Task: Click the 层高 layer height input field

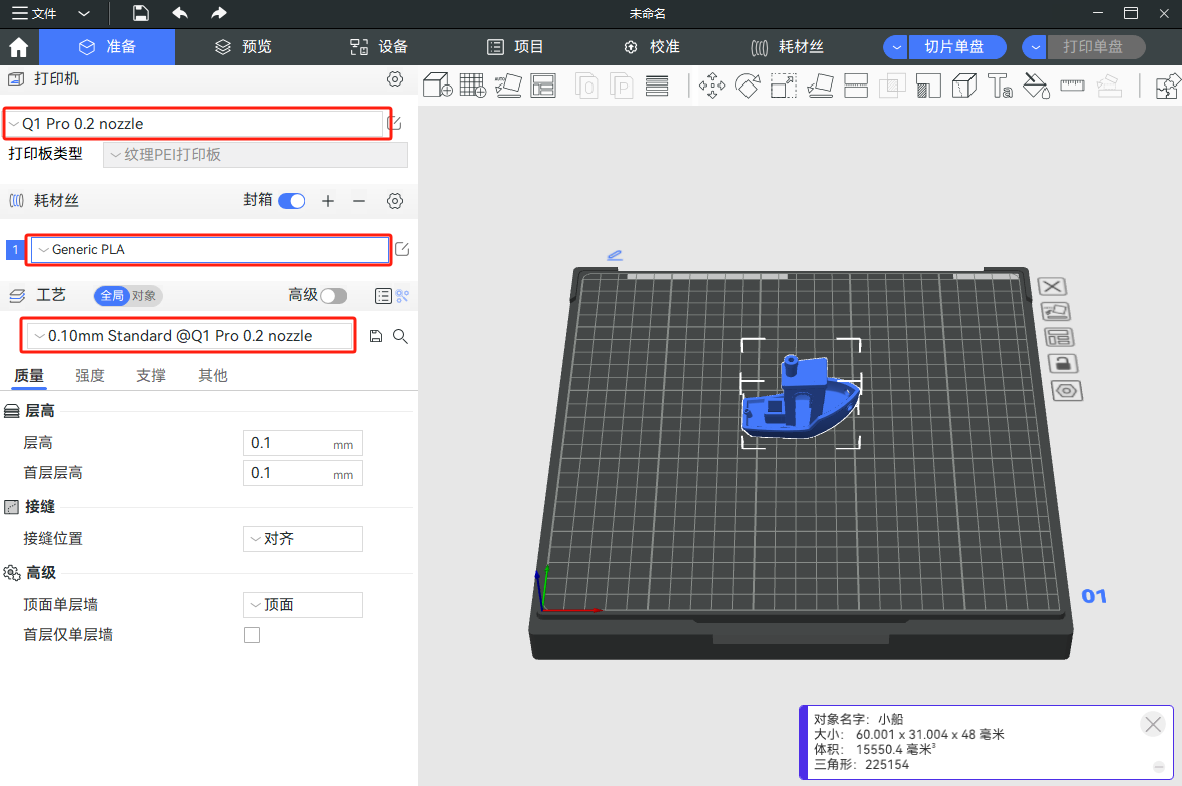Action: point(290,443)
